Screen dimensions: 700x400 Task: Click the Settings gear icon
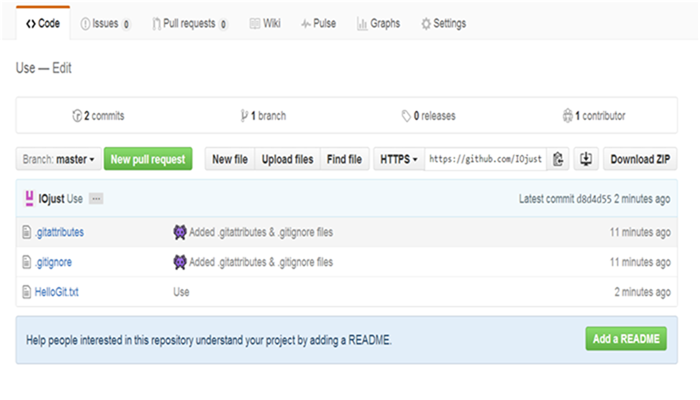point(426,24)
